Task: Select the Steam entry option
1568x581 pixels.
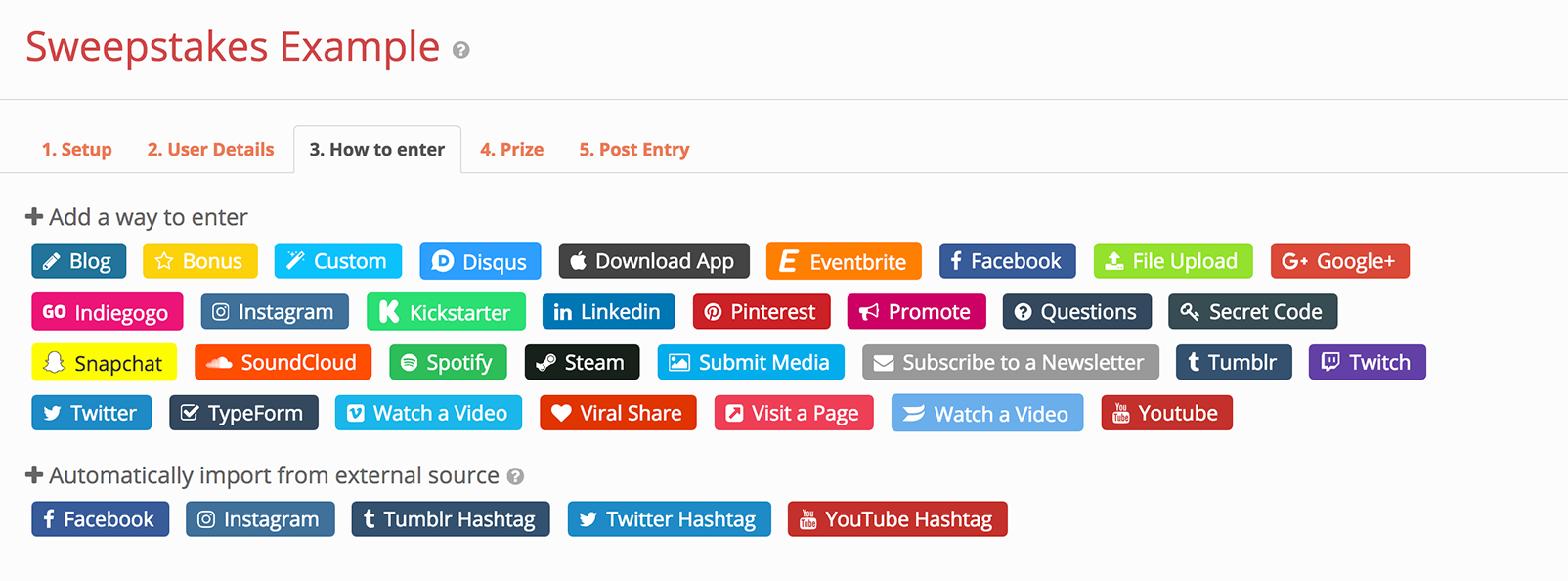Action: tap(582, 362)
